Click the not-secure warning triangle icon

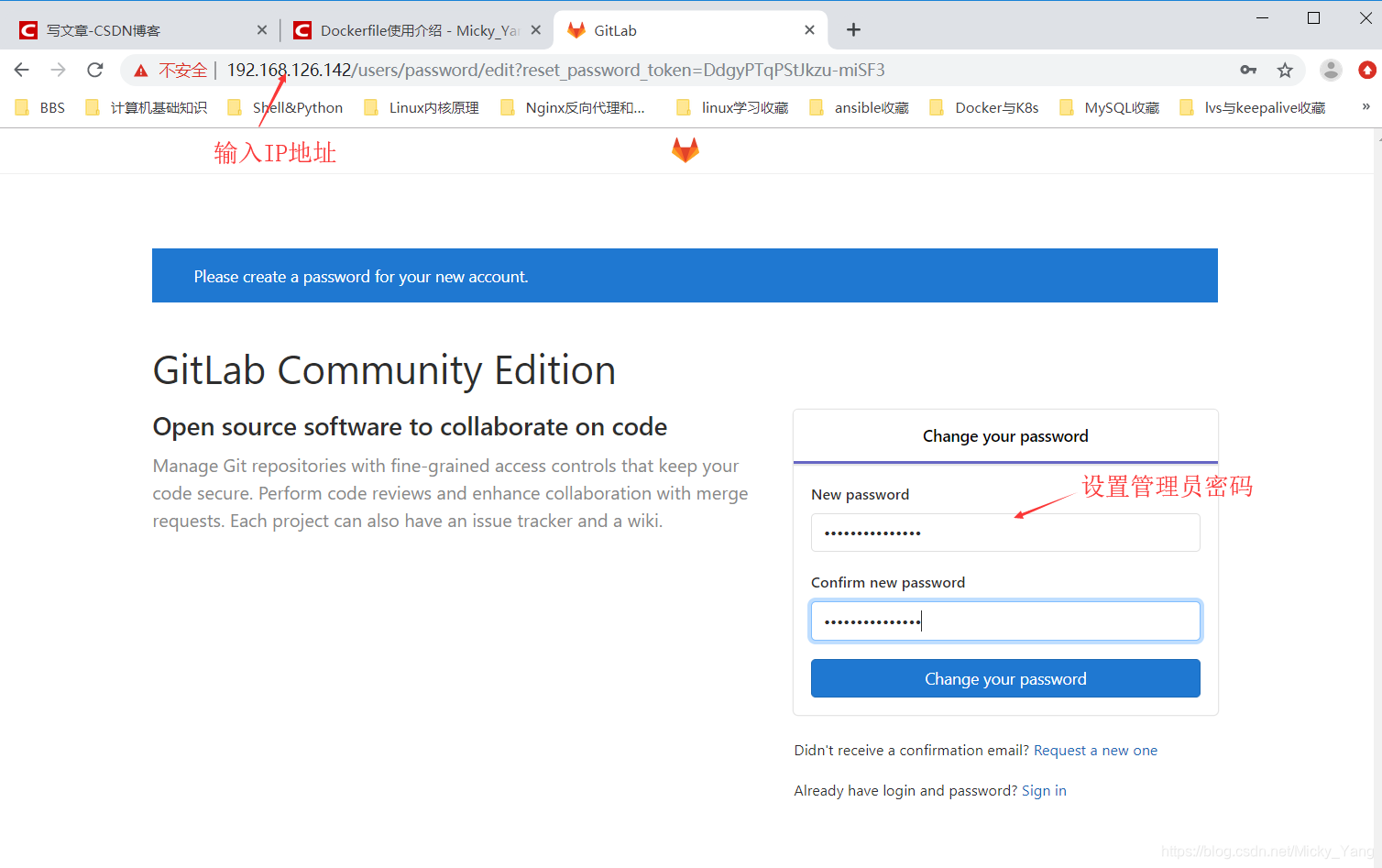pyautogui.click(x=141, y=71)
